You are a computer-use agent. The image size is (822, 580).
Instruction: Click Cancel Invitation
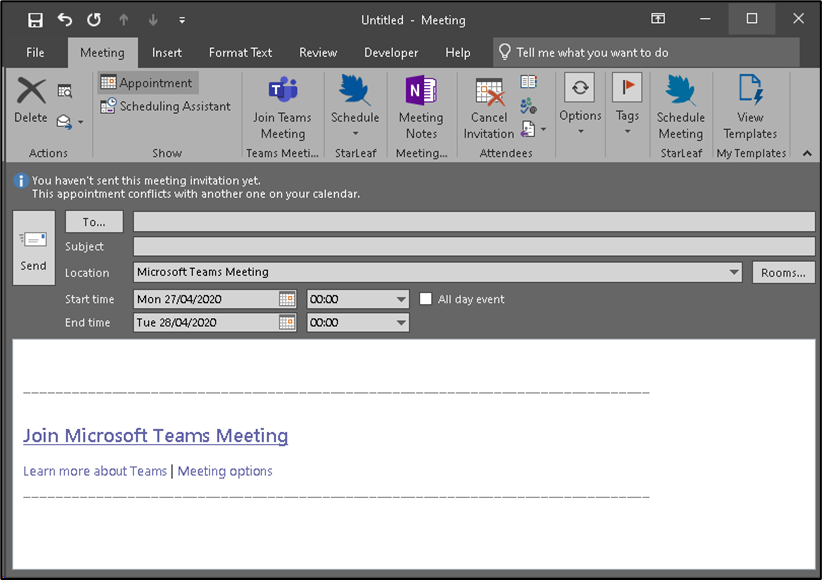pos(489,108)
